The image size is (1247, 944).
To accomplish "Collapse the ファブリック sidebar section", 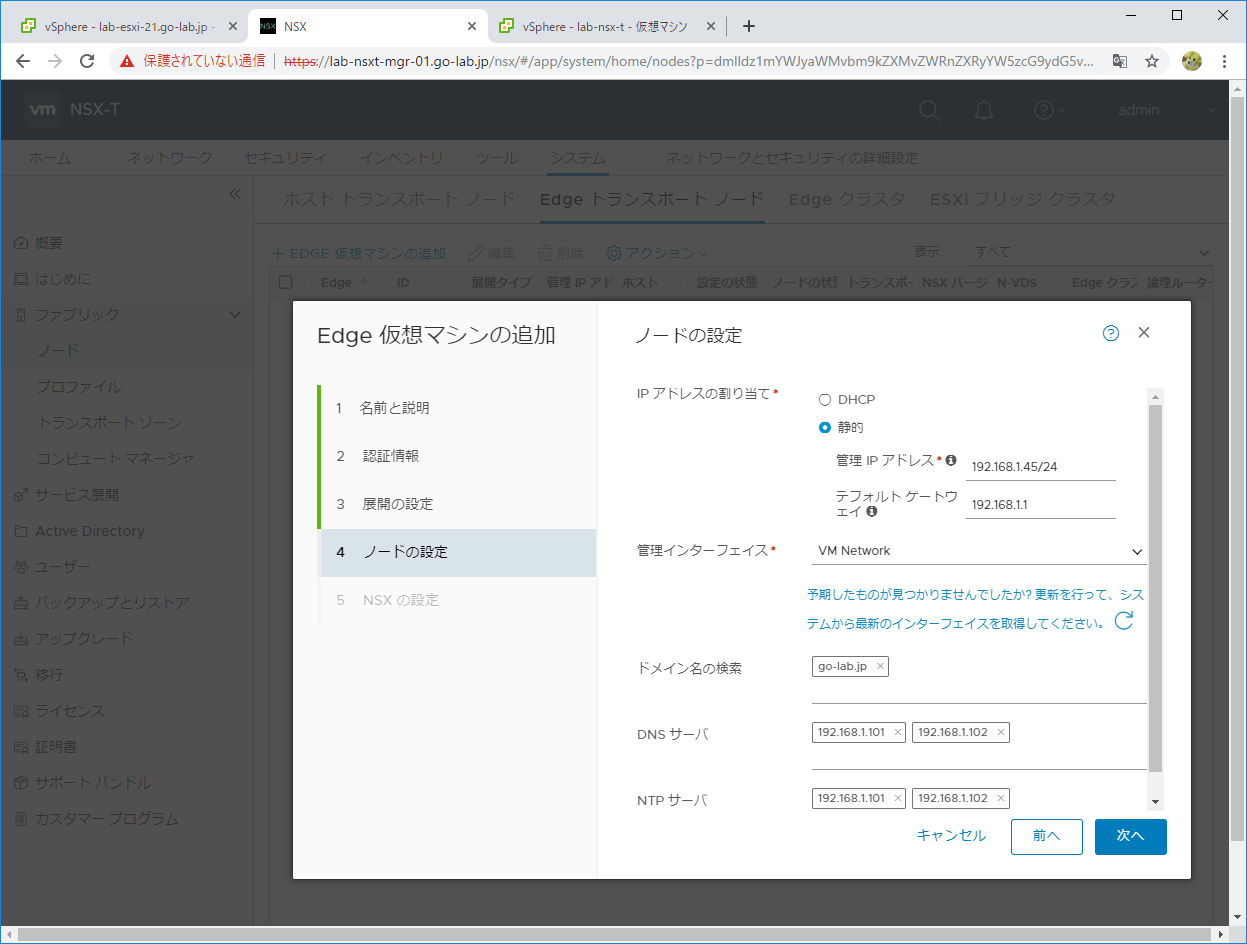I will coord(235,315).
